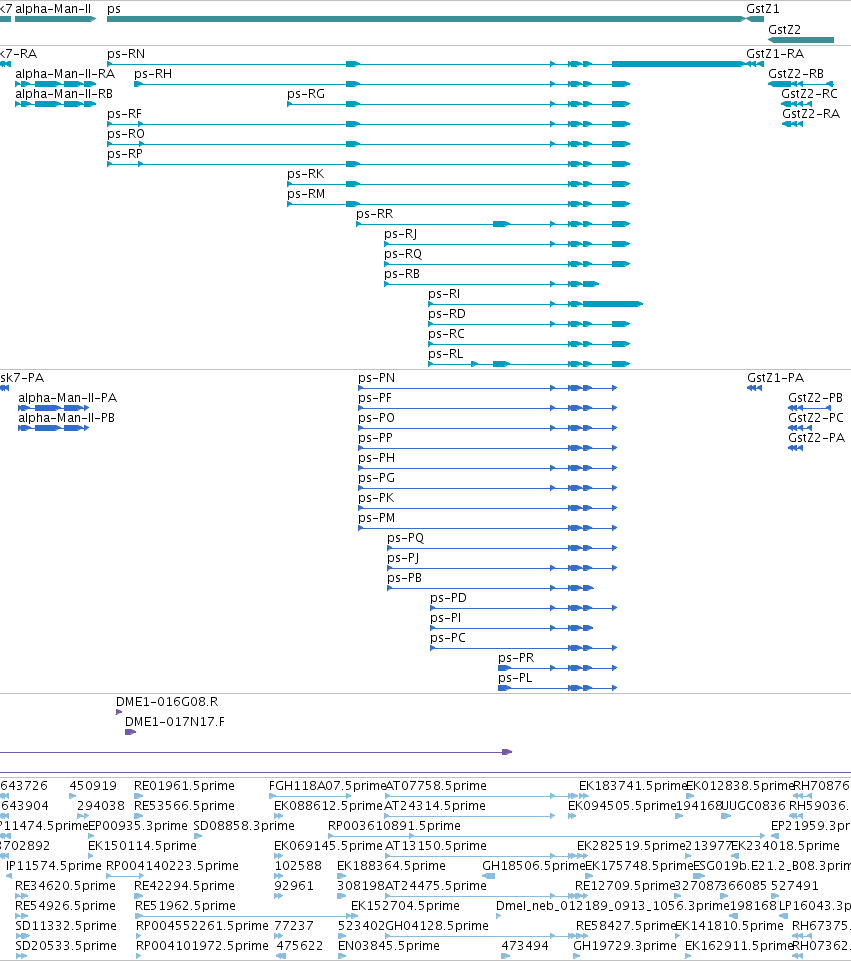Click feature DME1-016G08.R
Viewport: 851px width, 961px height.
pos(167,702)
